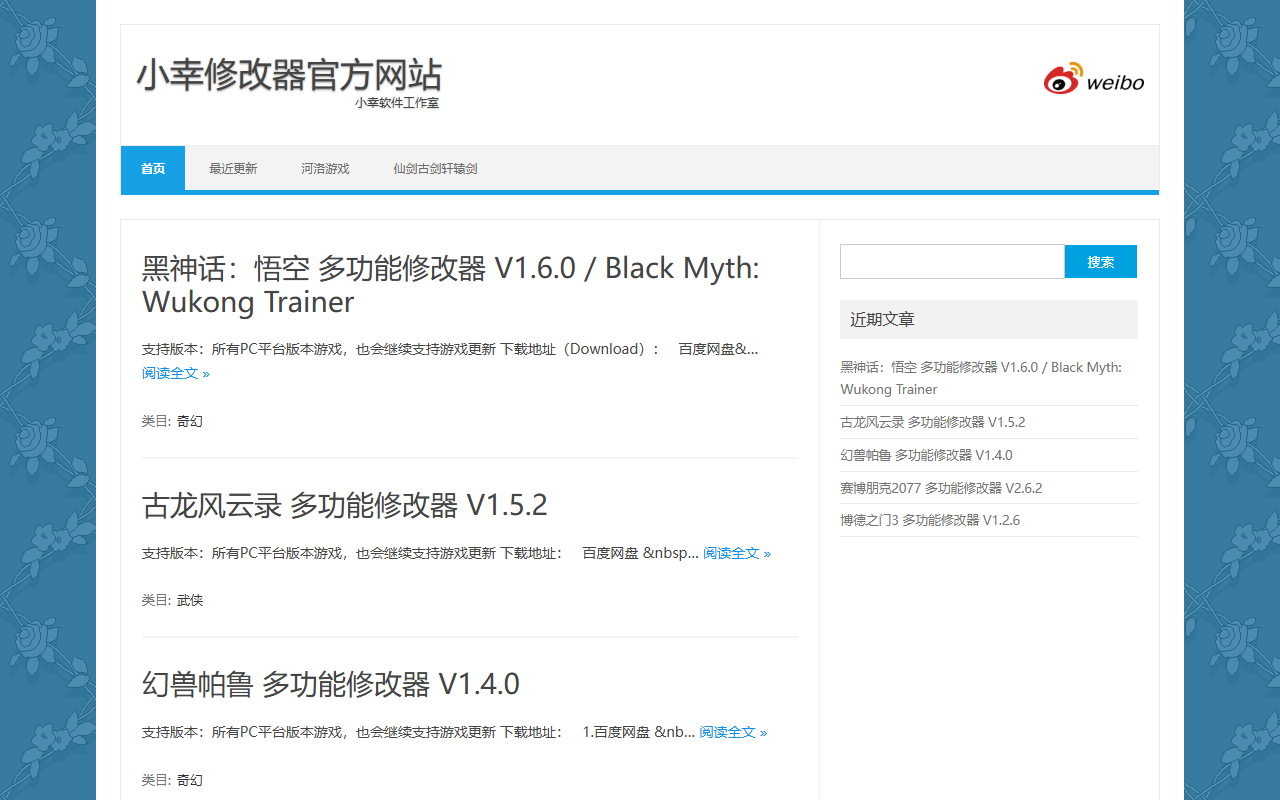Click the blue 搜索 button
The image size is (1280, 800).
coord(1101,262)
